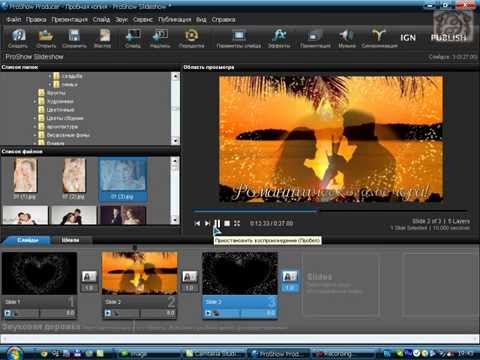The image size is (480, 360).
Task: Launch the Мастер (Wizard) toolbar icon
Action: [103, 38]
